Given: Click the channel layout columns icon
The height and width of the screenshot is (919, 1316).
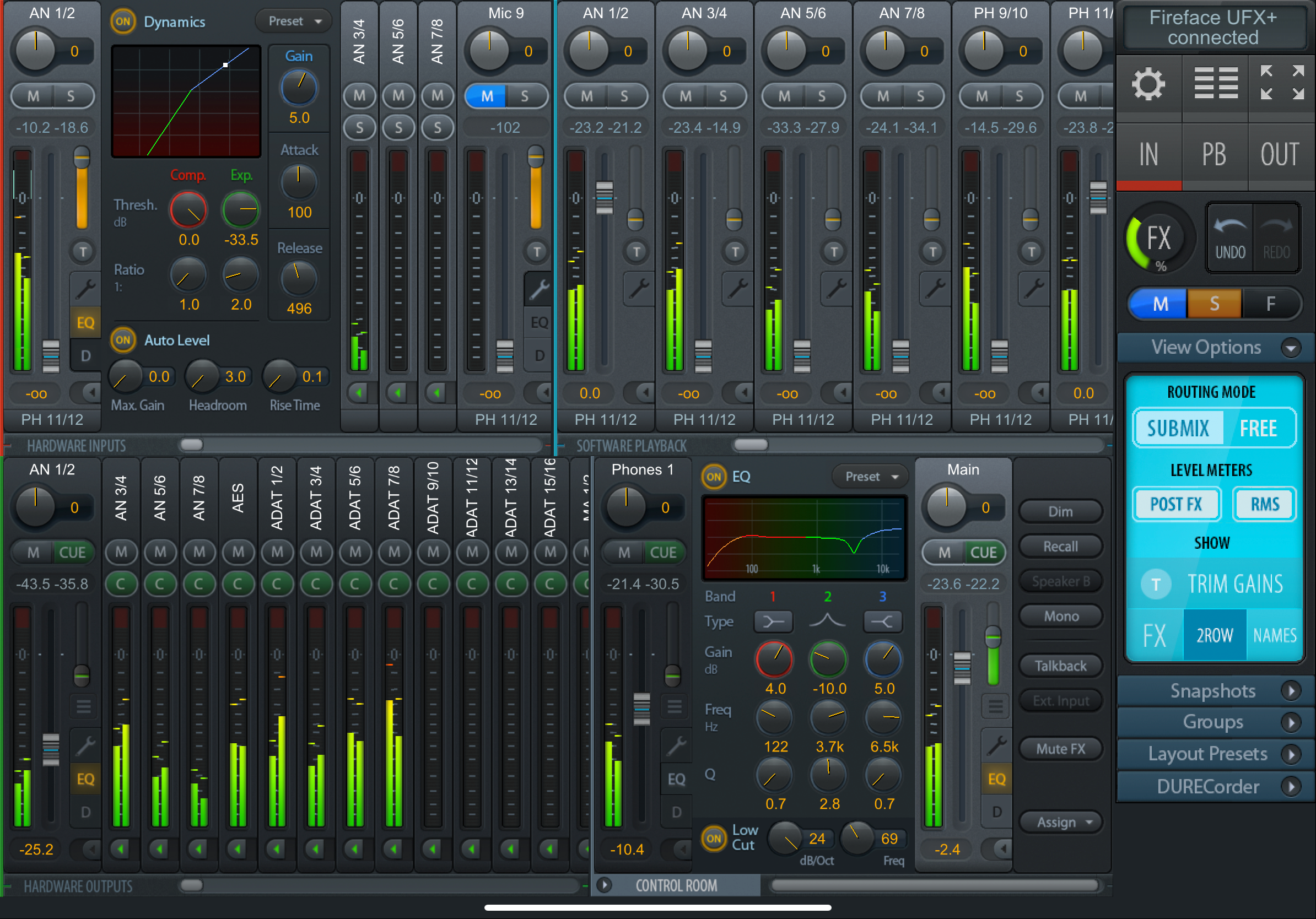Looking at the screenshot, I should click(x=1216, y=84).
